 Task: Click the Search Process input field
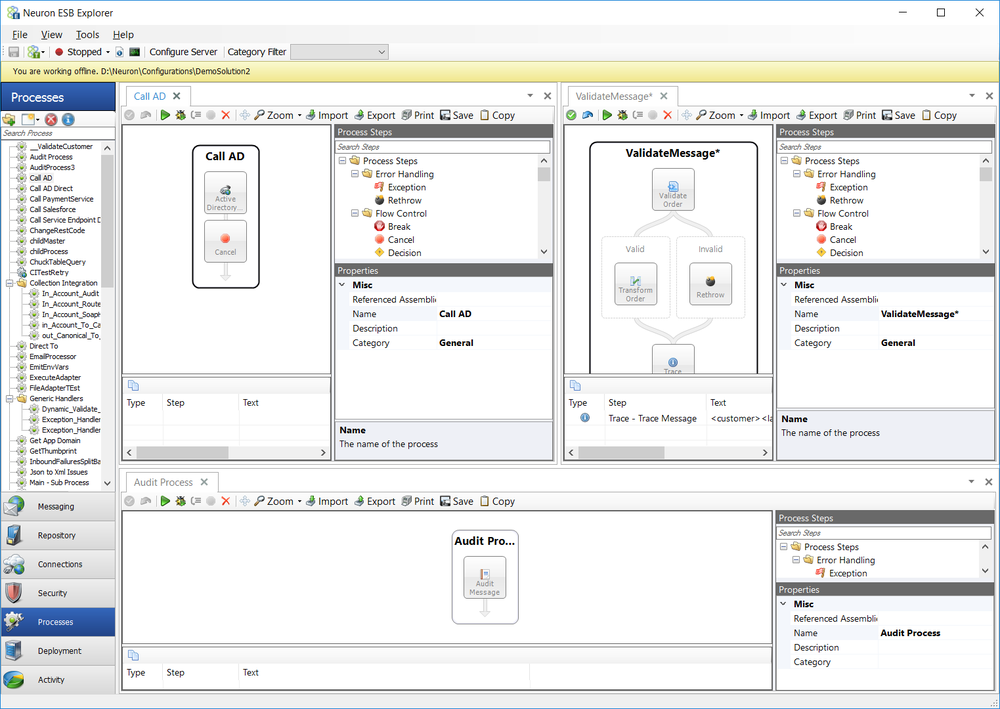58,133
